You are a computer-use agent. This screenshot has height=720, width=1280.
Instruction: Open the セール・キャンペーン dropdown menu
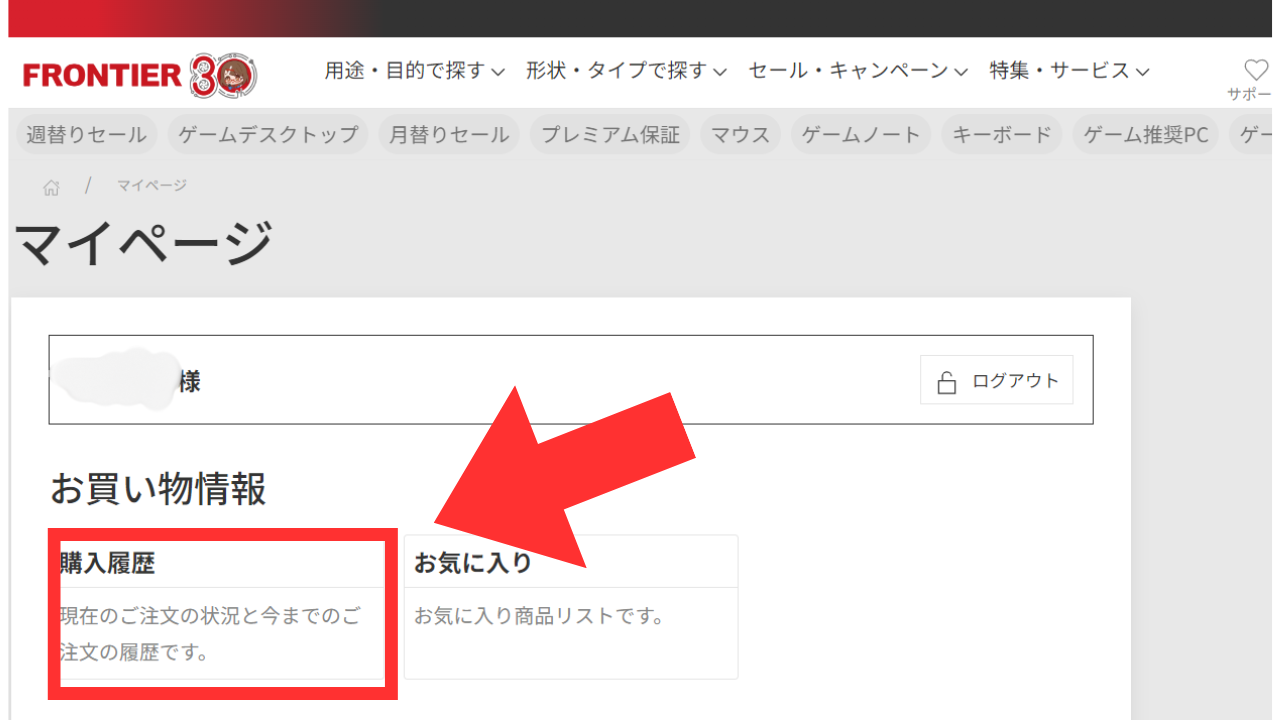tap(858, 71)
